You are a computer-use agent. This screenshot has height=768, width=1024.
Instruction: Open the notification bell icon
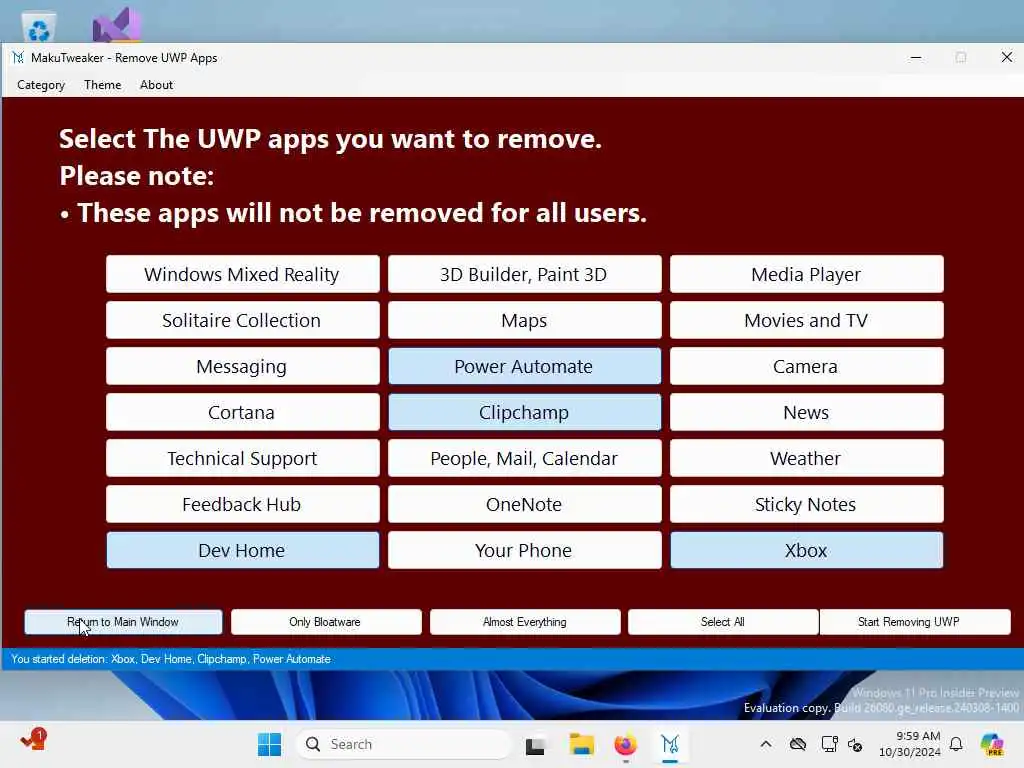(956, 744)
